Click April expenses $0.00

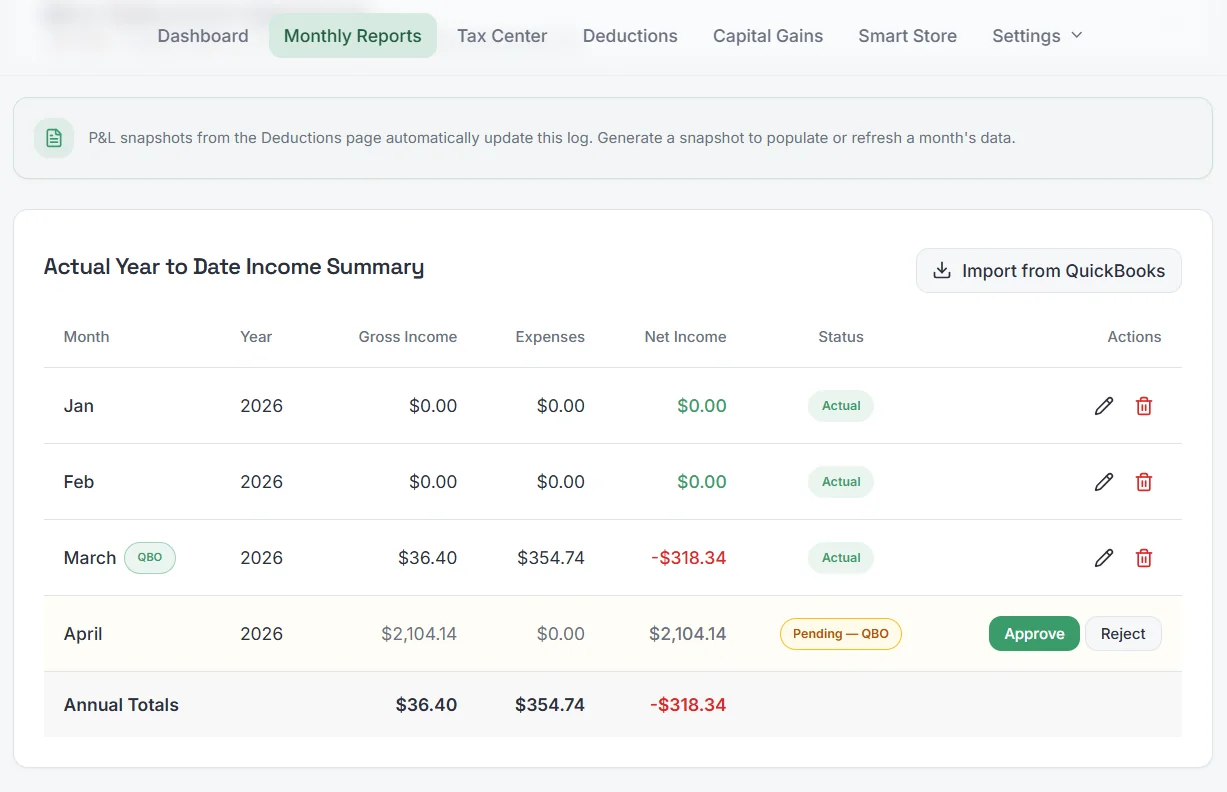561,634
